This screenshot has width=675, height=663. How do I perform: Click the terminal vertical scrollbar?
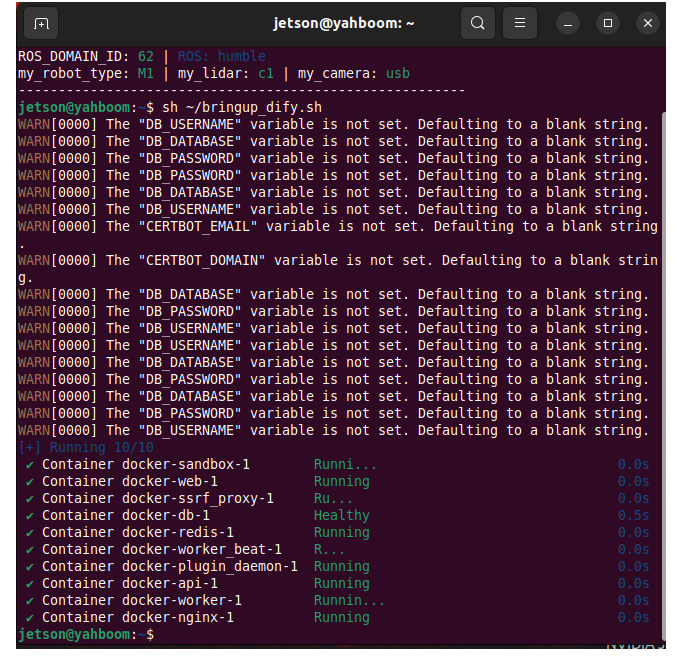[663, 375]
